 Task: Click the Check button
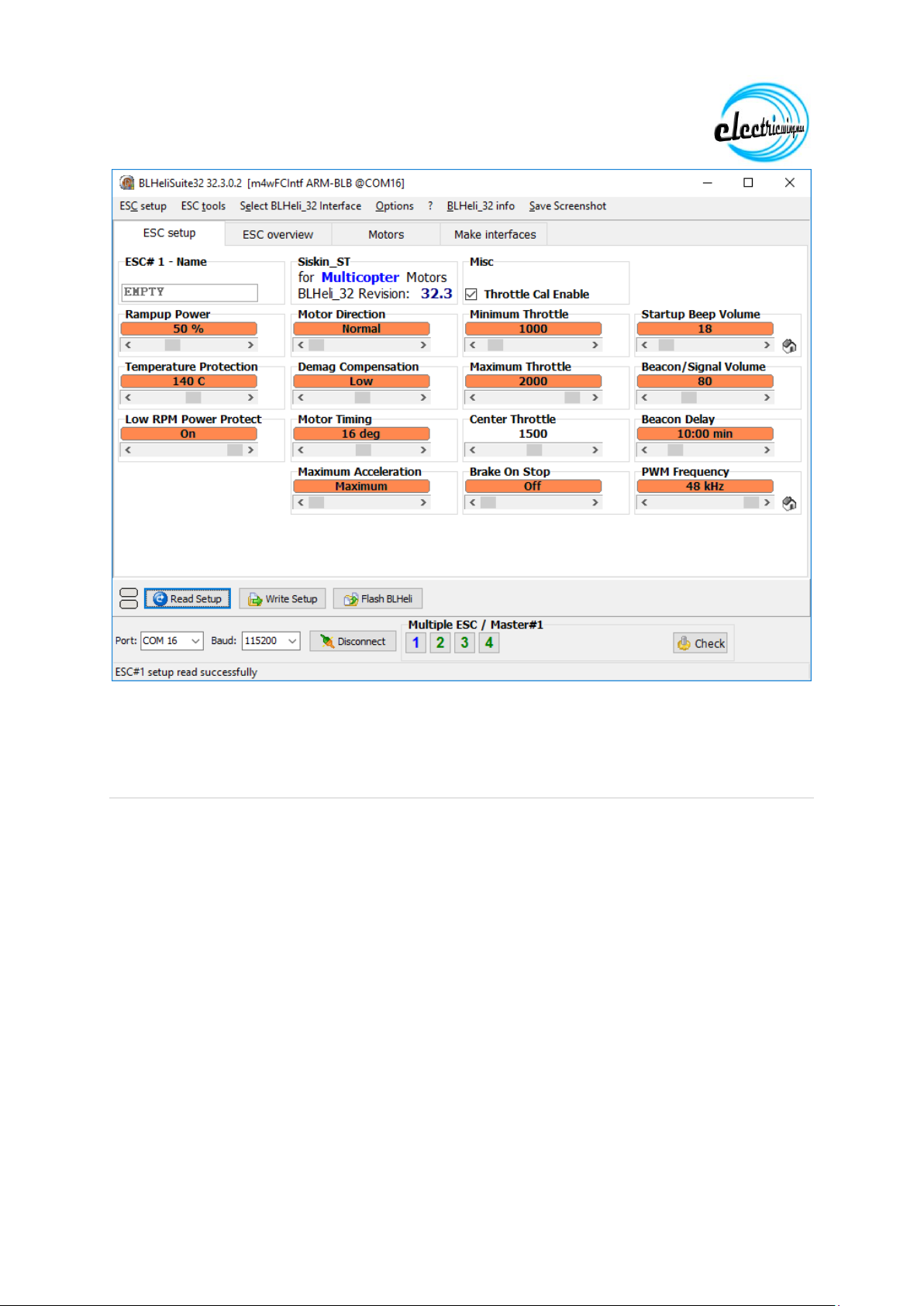[701, 643]
